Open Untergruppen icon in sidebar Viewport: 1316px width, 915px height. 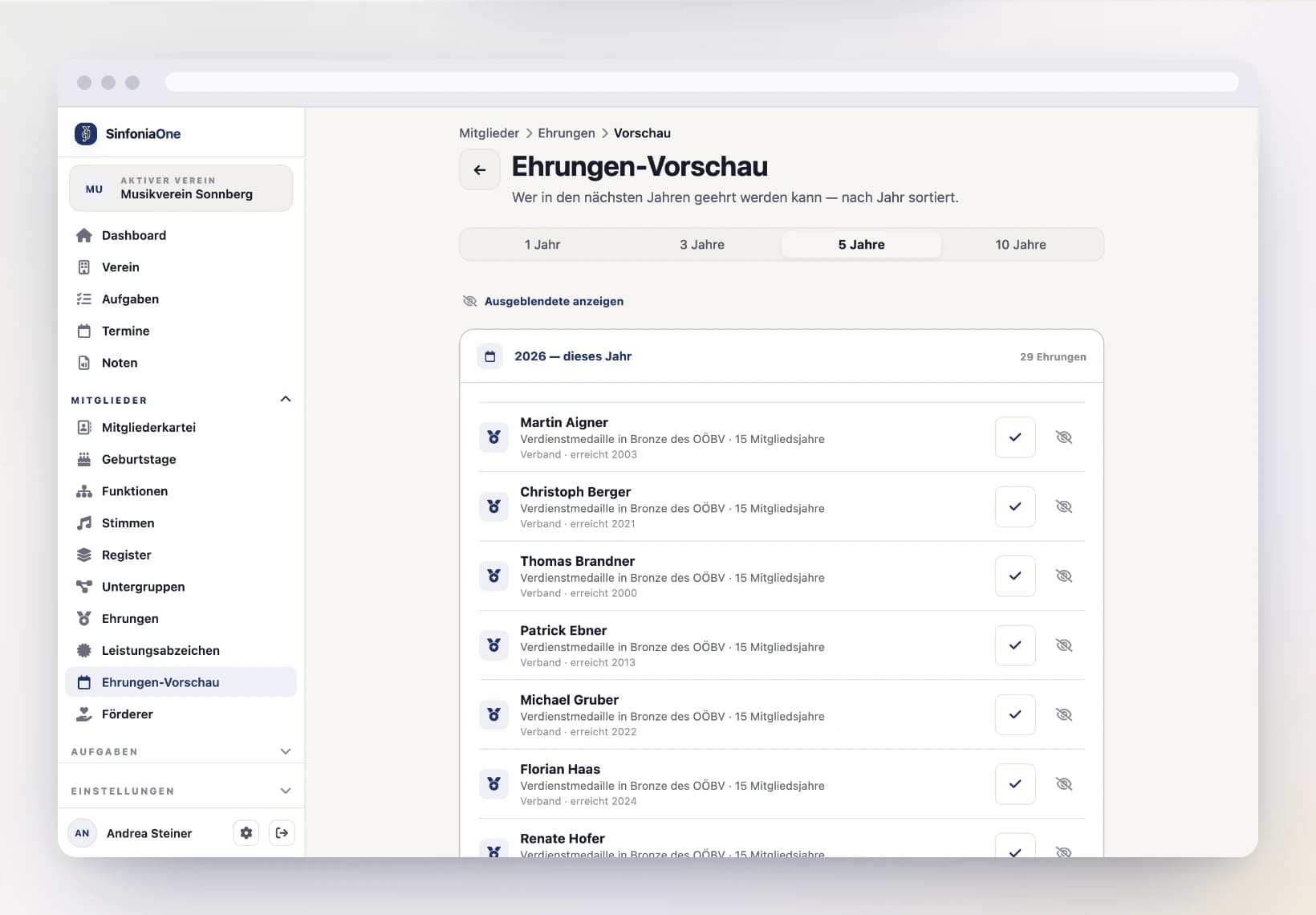click(84, 587)
